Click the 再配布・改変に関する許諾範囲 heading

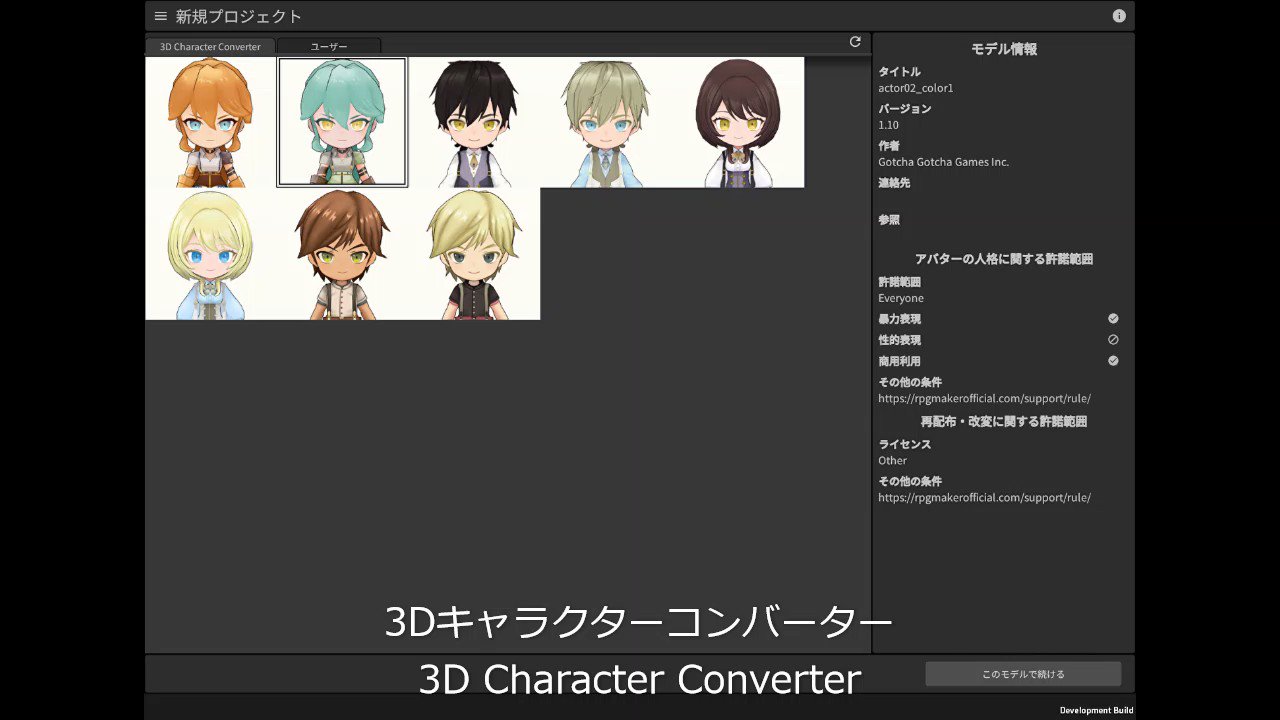(x=1003, y=422)
